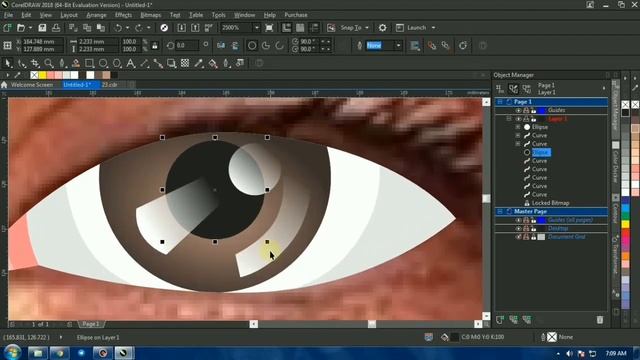The width and height of the screenshot is (640, 360).
Task: Click the Pie shape mode icon
Action: click(266, 45)
